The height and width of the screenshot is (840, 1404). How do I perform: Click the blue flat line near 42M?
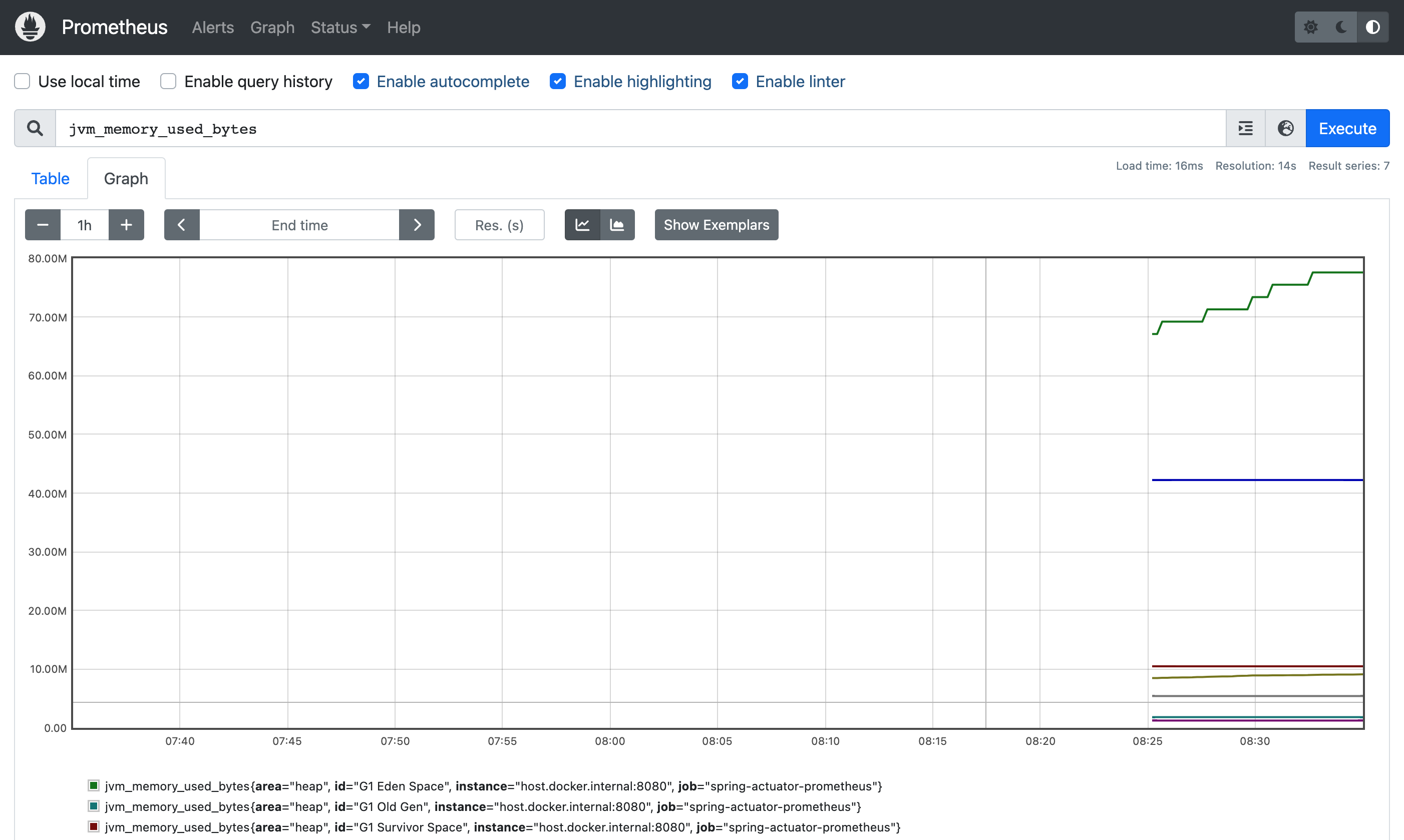click(1257, 480)
